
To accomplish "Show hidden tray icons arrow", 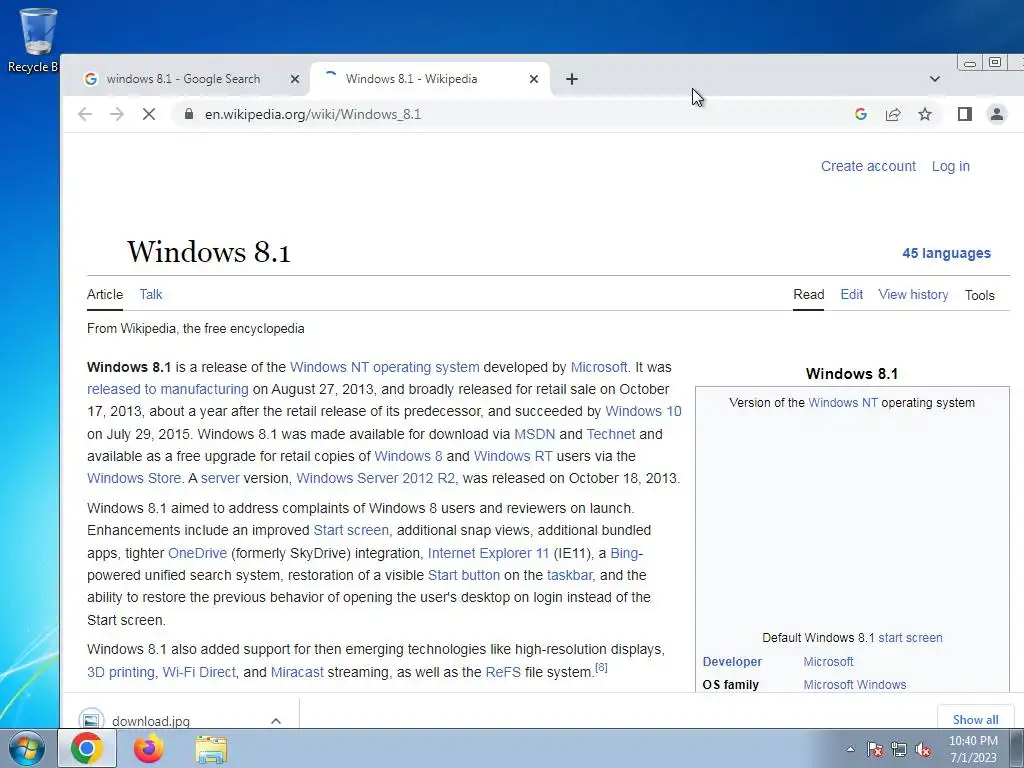I will click(850, 749).
